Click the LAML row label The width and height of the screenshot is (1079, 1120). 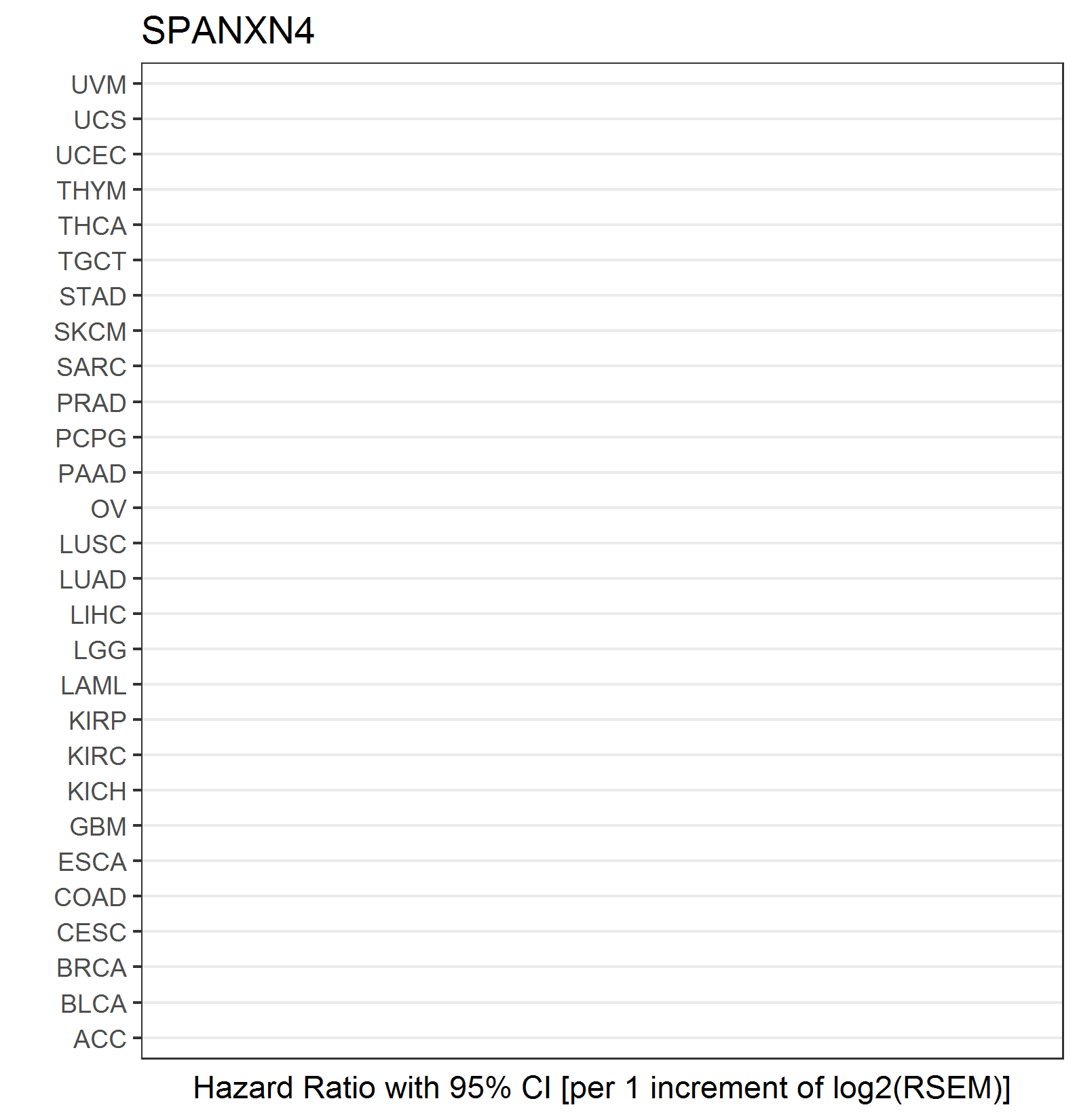coord(94,686)
